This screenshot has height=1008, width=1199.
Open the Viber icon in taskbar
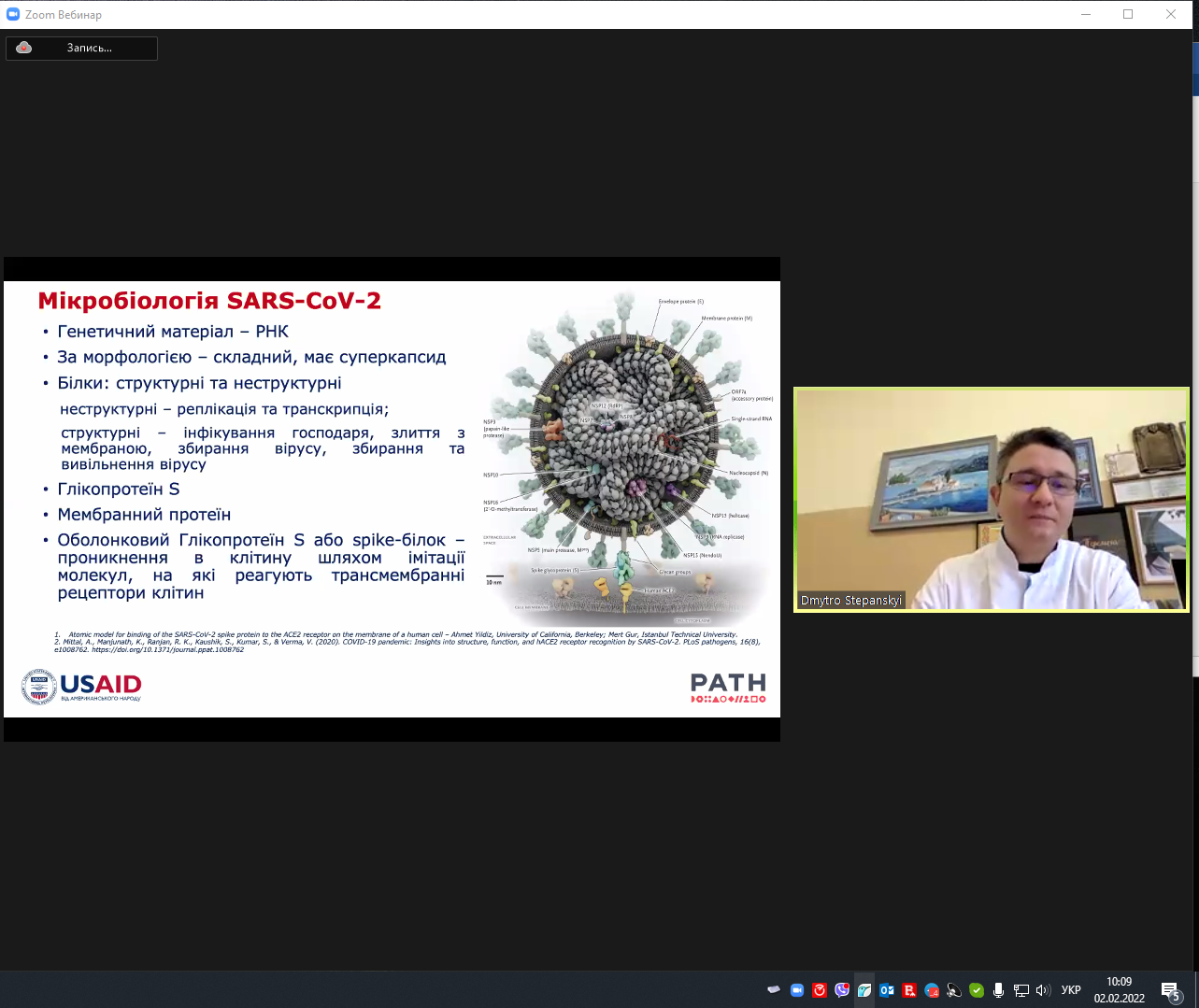pyautogui.click(x=842, y=990)
